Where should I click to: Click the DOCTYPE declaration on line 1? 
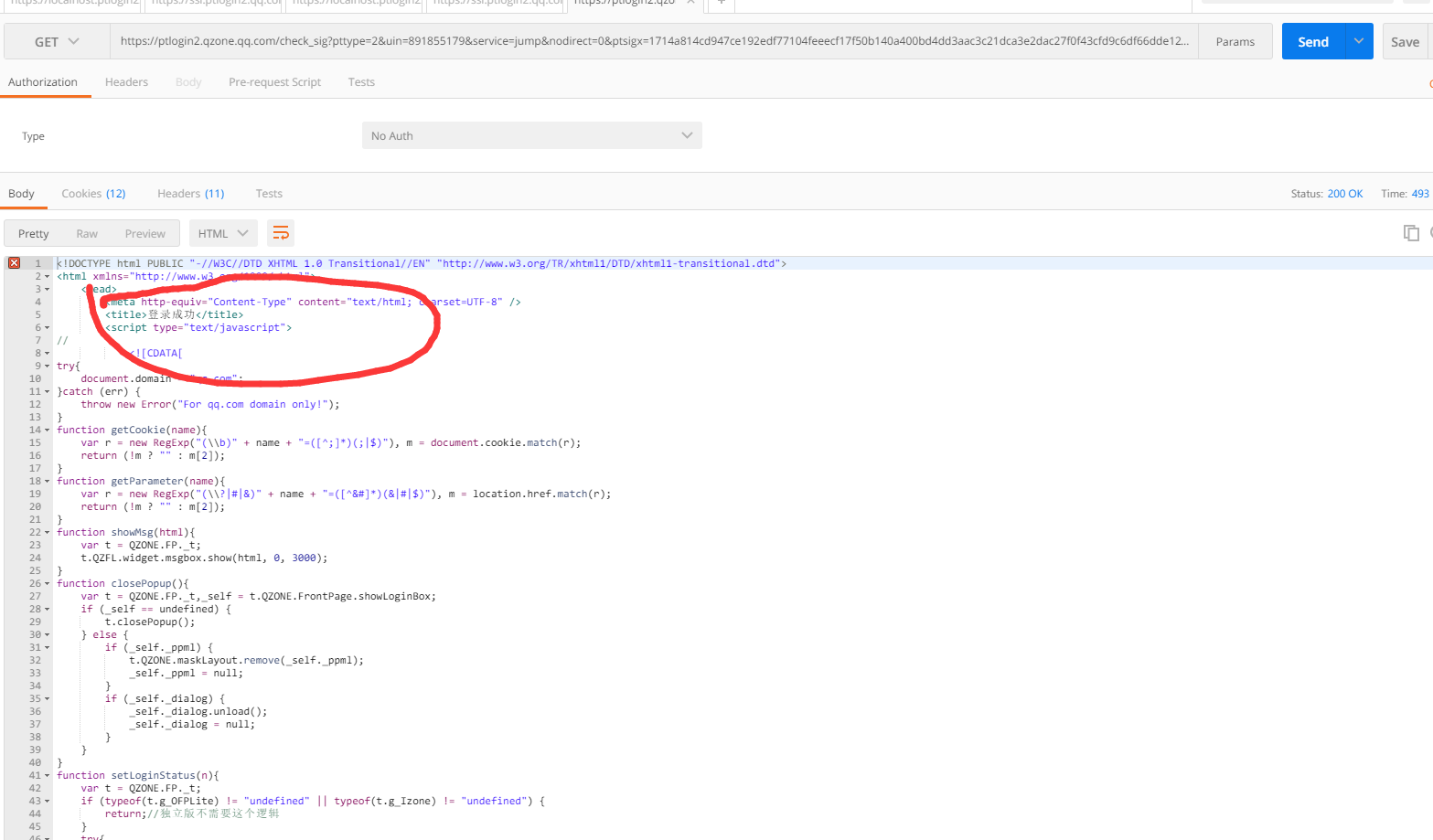pyautogui.click(x=422, y=263)
